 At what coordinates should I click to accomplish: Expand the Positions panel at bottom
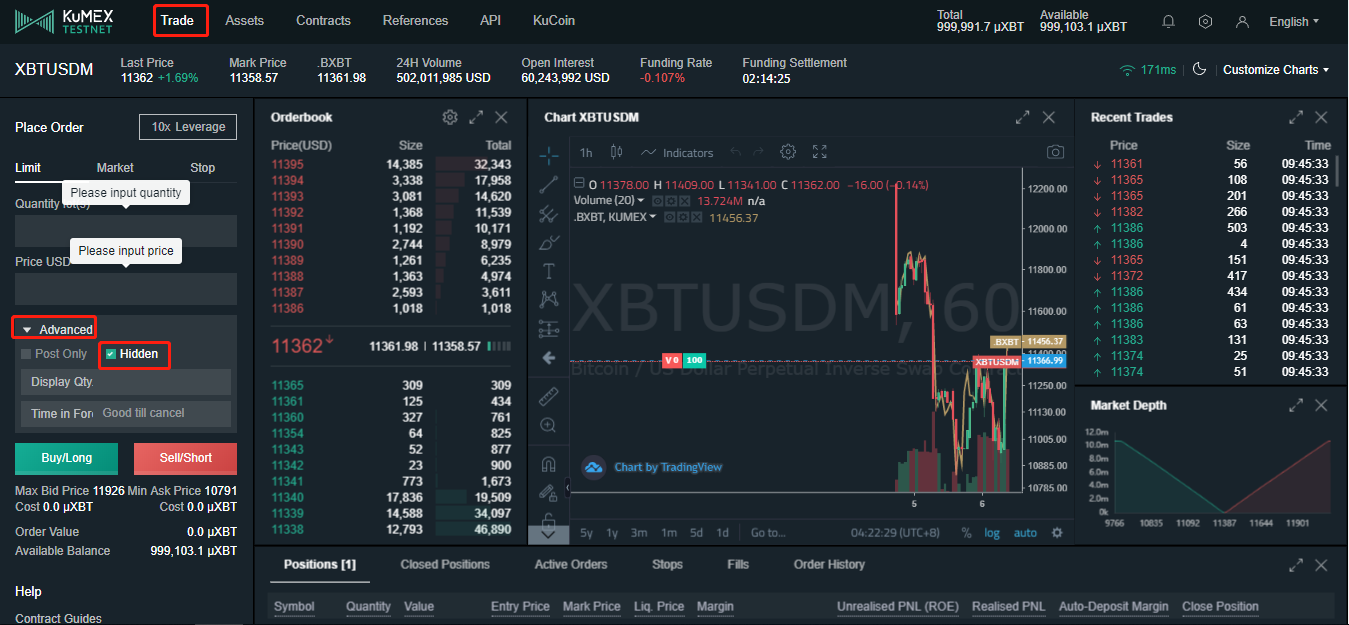coord(1296,565)
